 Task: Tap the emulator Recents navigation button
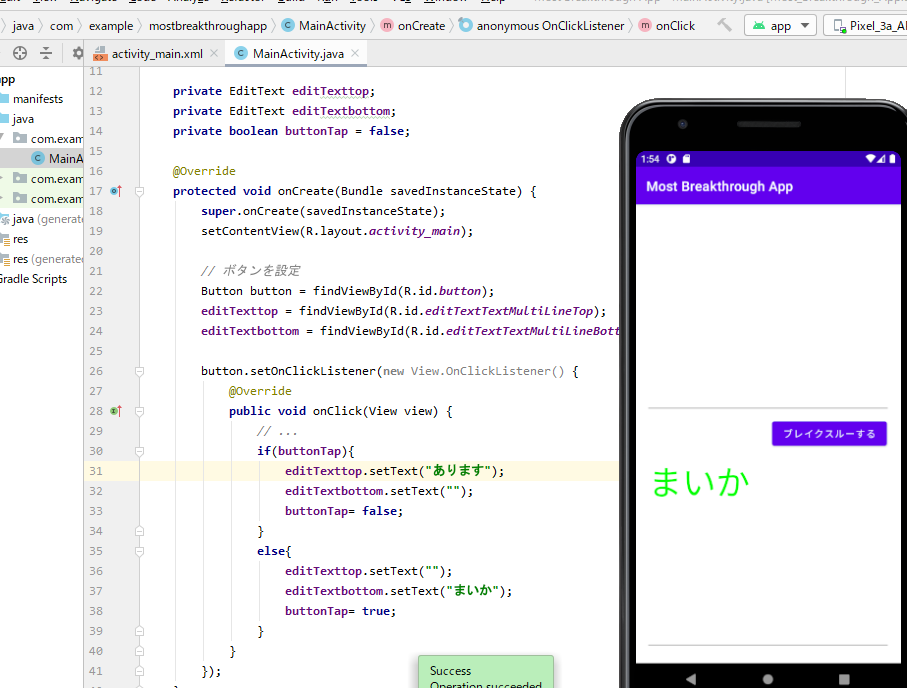coord(845,679)
